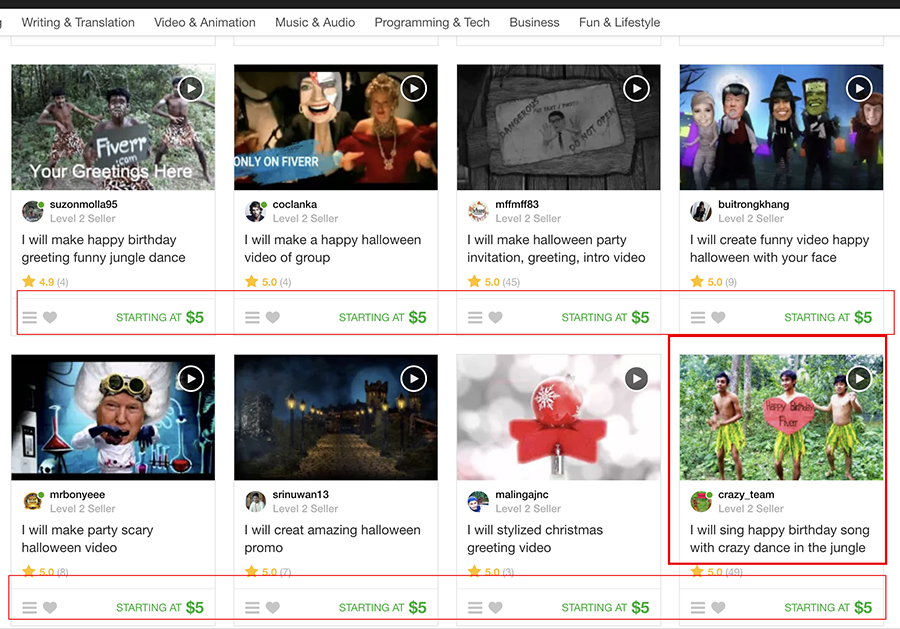
Task: Click crazy_team seller username
Action: tap(746, 495)
